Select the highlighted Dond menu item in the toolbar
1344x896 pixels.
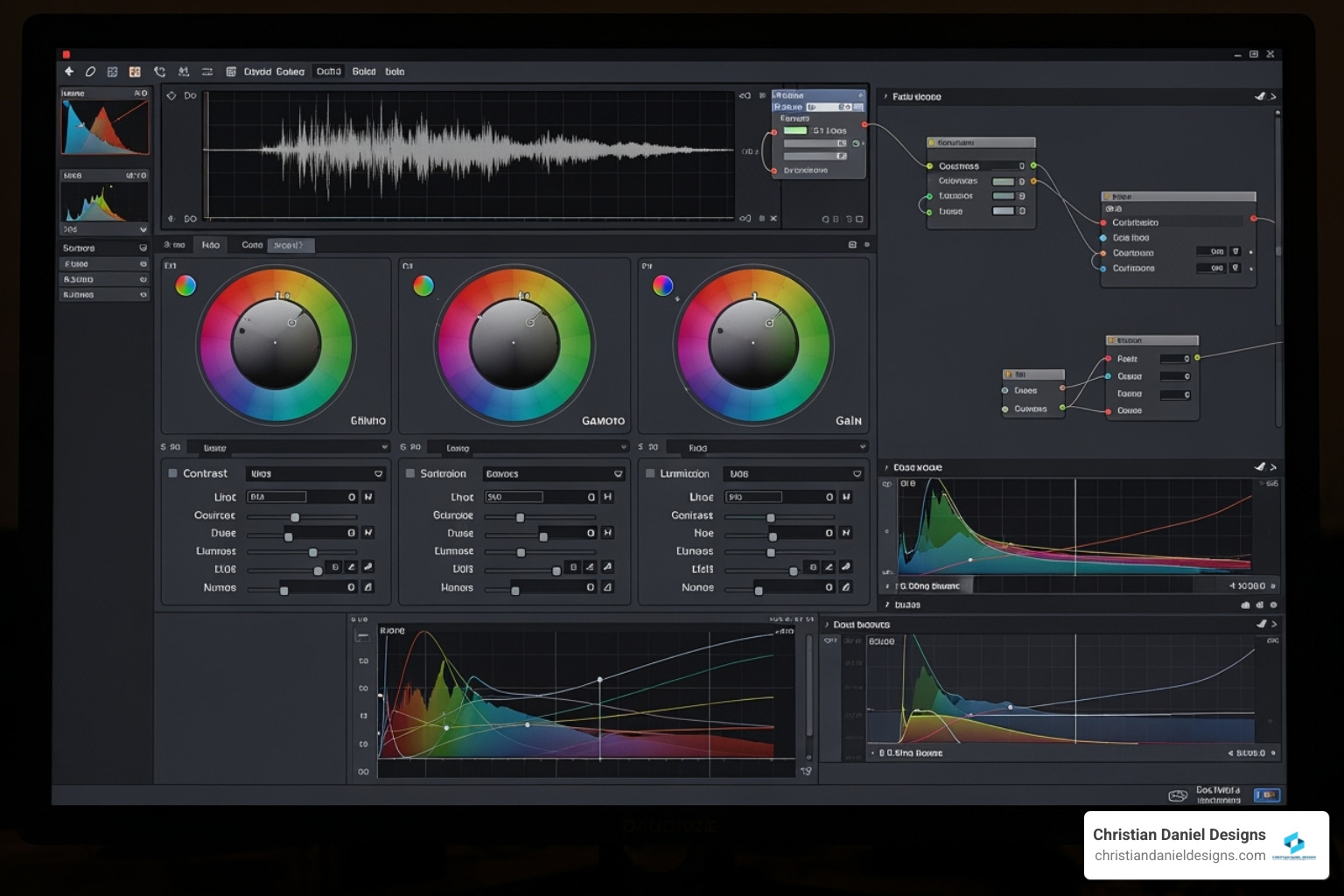(327, 72)
